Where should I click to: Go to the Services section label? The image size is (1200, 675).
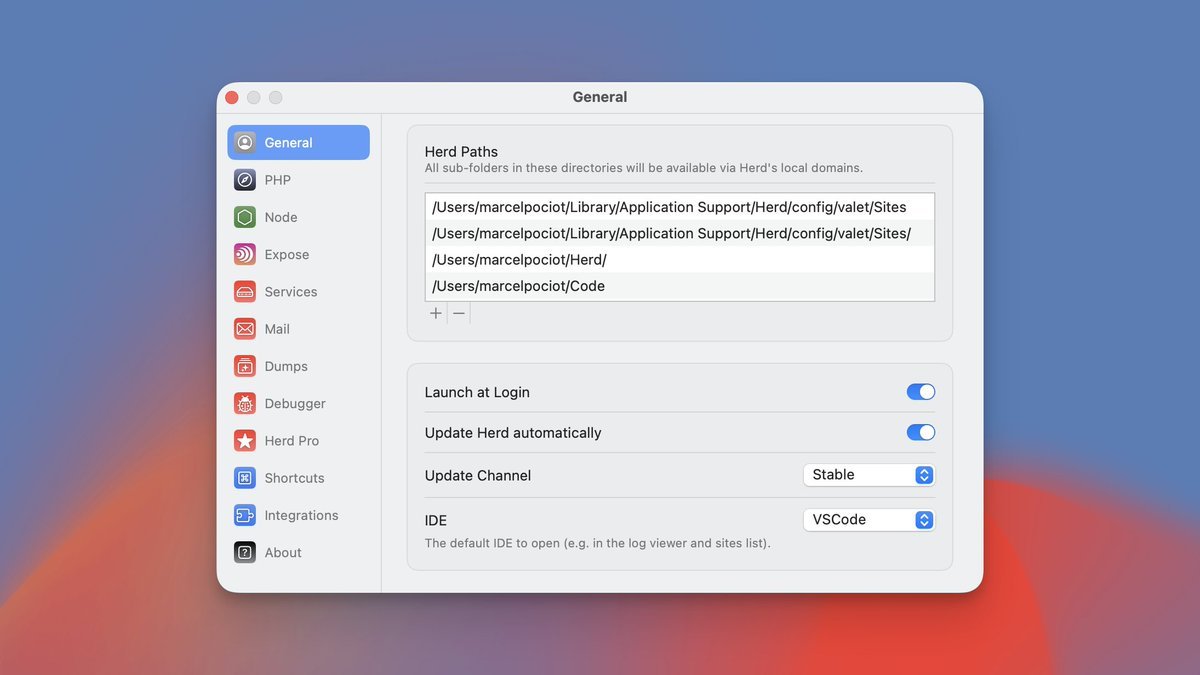pyautogui.click(x=291, y=292)
